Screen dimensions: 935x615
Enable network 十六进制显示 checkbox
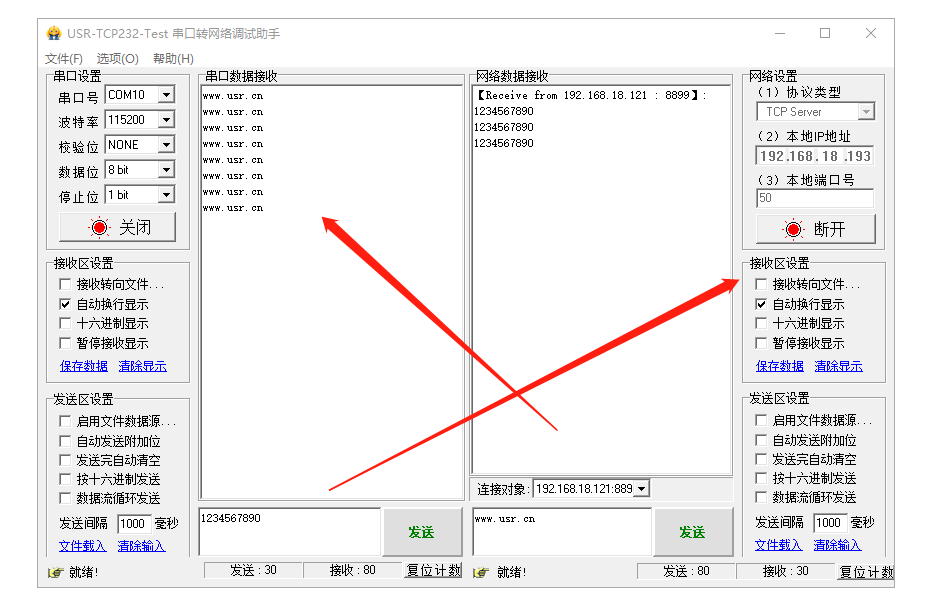(x=761, y=323)
